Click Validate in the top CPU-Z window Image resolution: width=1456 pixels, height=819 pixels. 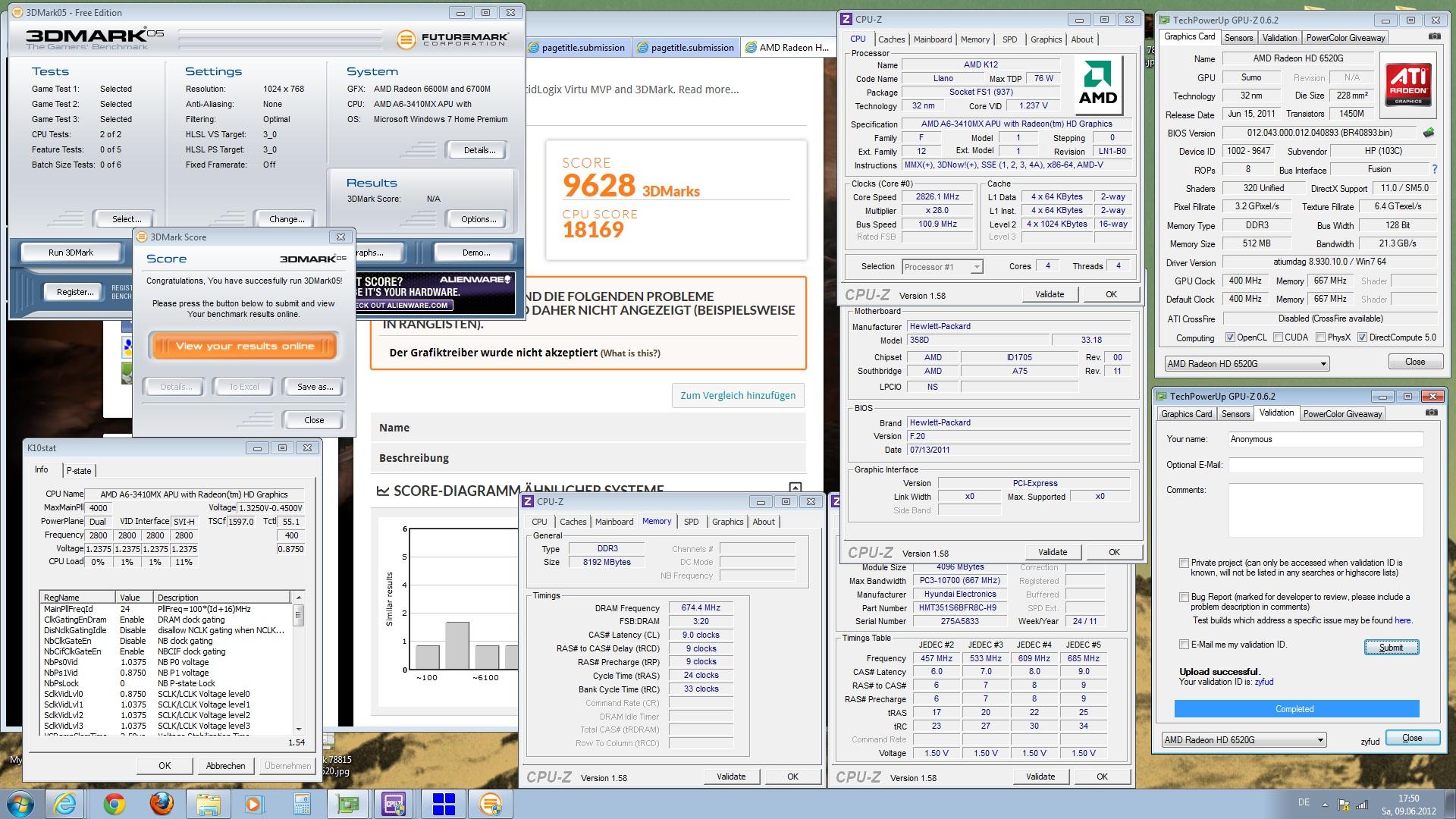(x=1050, y=294)
